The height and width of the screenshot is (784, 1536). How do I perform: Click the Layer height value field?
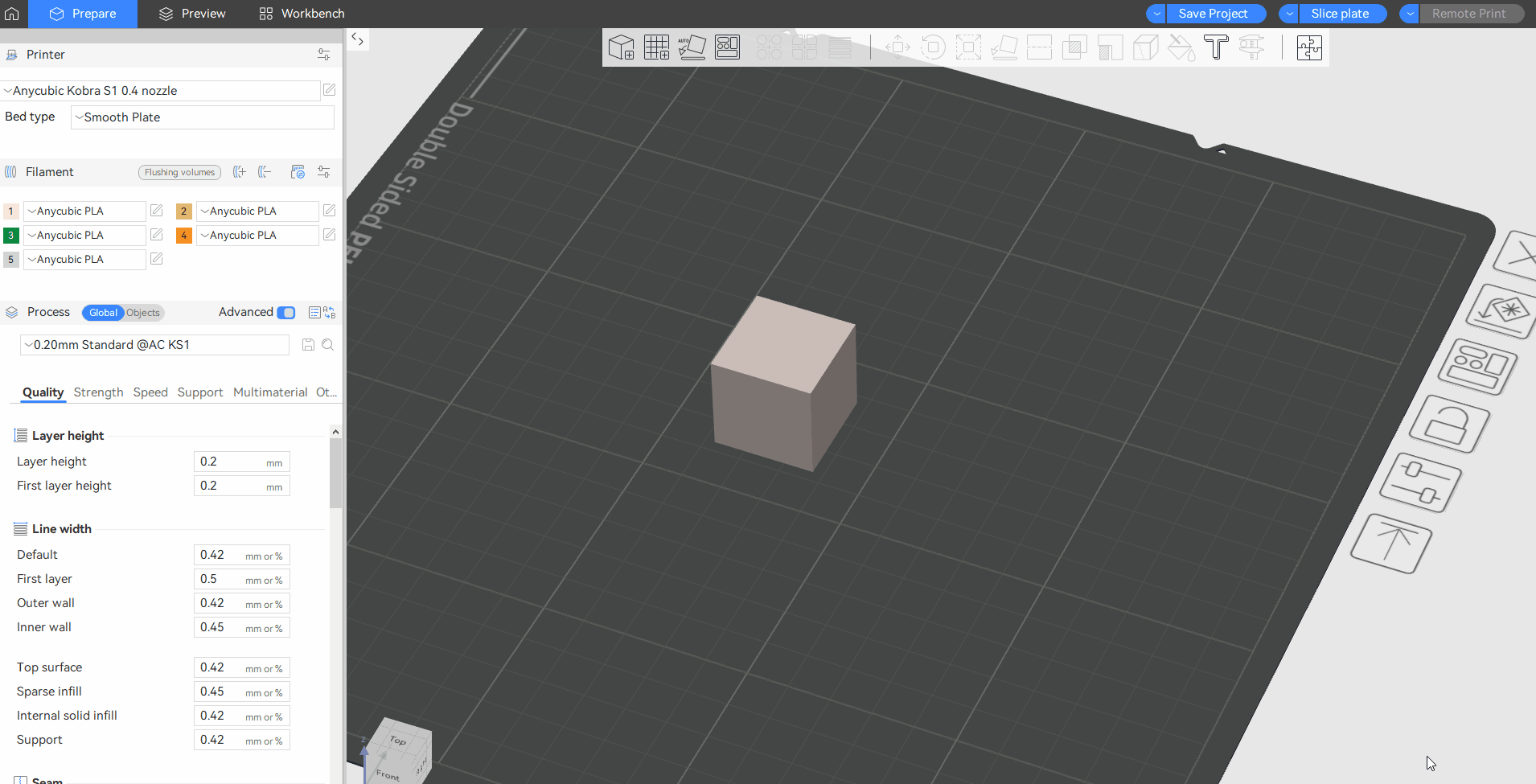point(241,462)
